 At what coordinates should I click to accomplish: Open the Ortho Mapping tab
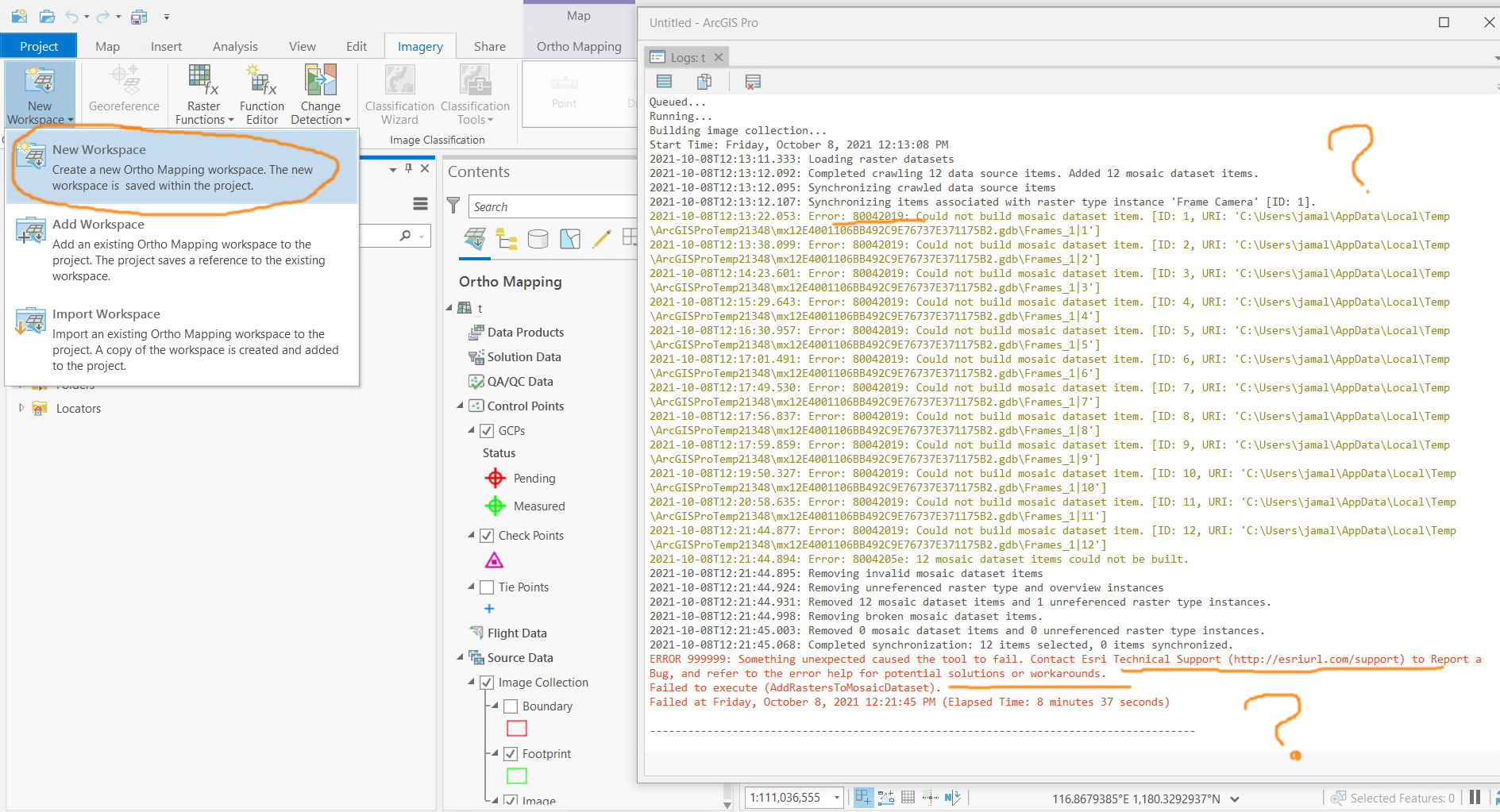tap(579, 46)
